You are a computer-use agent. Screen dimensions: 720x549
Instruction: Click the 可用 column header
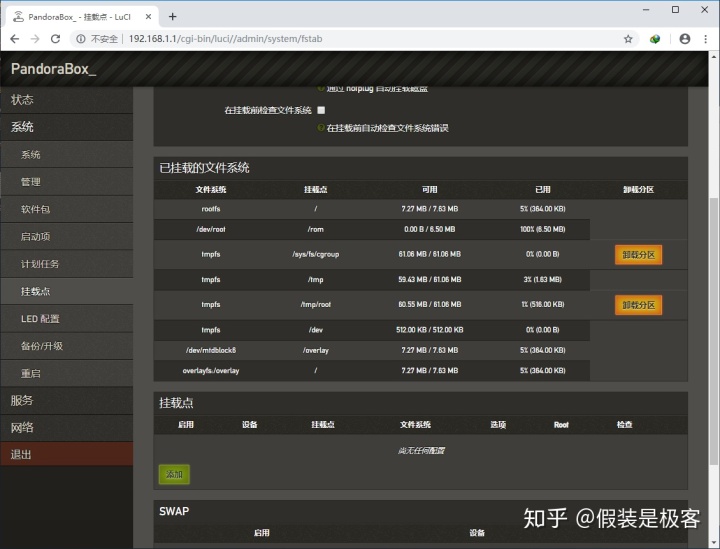[429, 190]
